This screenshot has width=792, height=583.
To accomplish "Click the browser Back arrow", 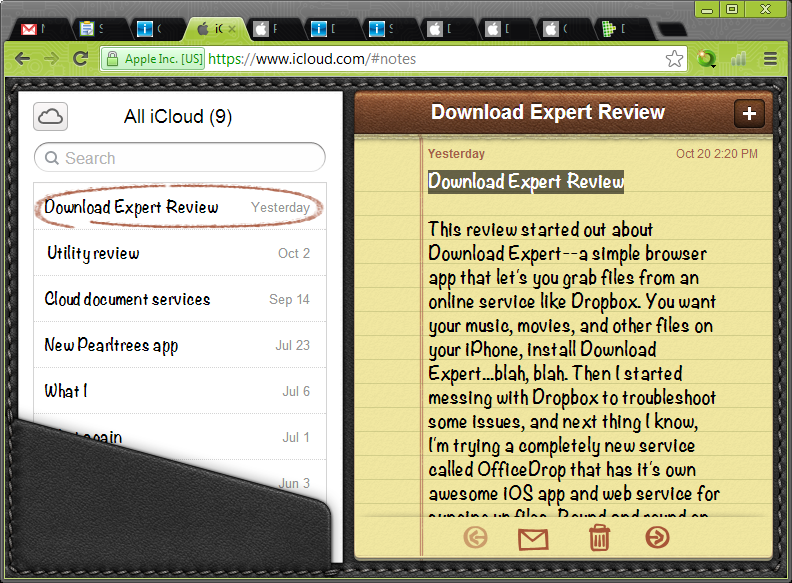I will click(x=22, y=59).
